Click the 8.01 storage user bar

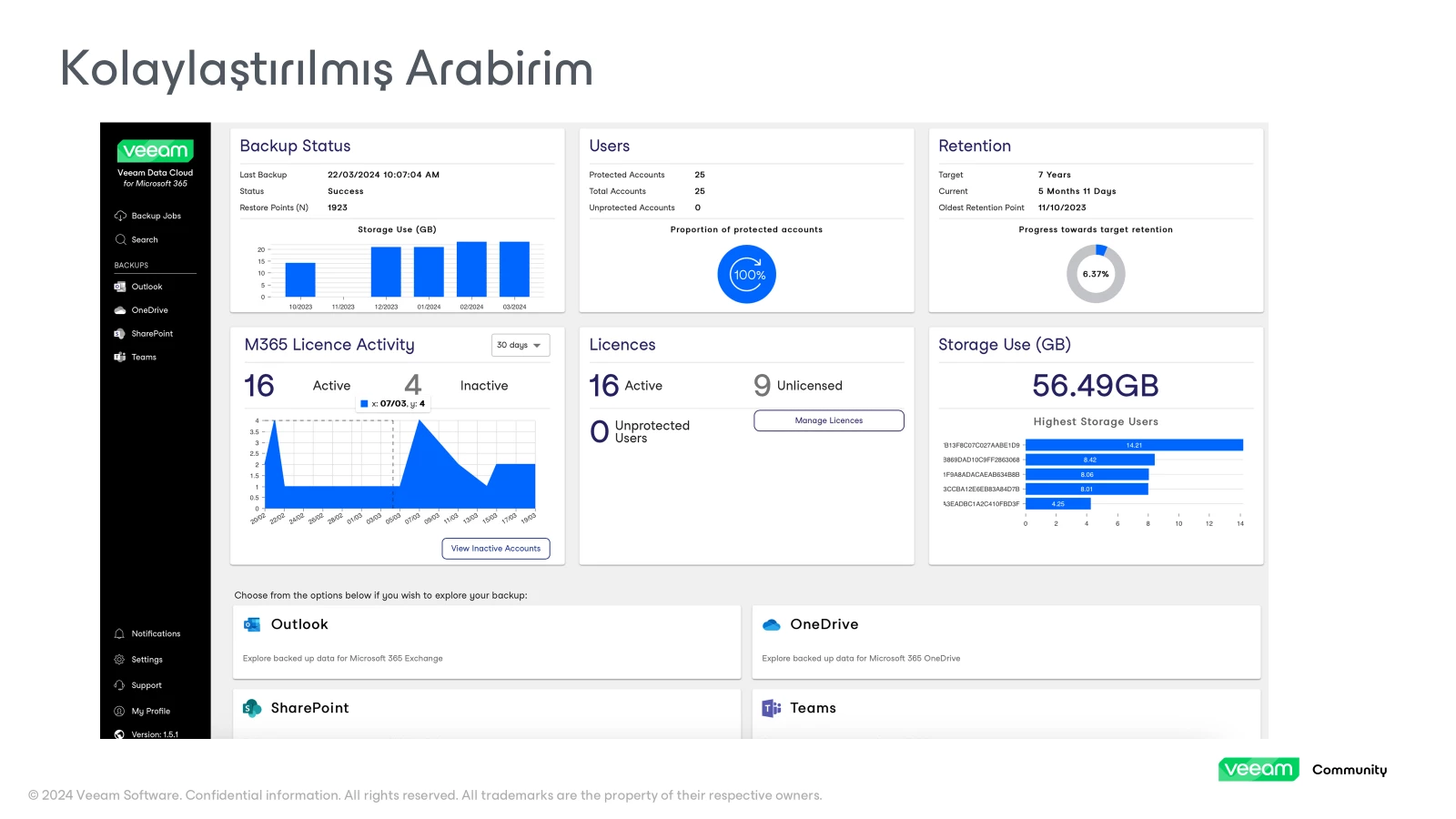click(1087, 489)
